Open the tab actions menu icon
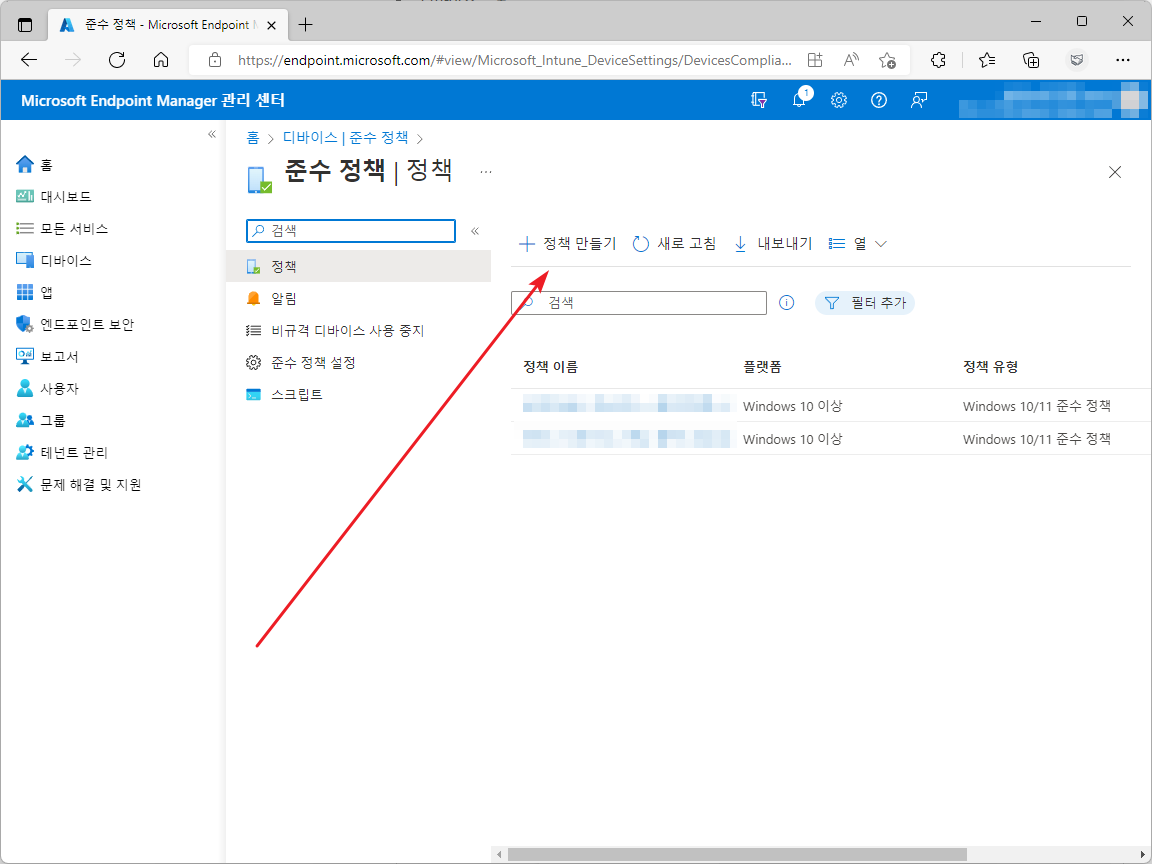 [25, 24]
